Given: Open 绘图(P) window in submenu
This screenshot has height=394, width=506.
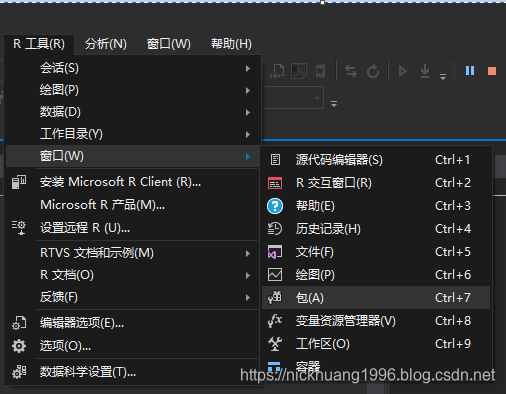Looking at the screenshot, I should pyautogui.click(x=376, y=275).
